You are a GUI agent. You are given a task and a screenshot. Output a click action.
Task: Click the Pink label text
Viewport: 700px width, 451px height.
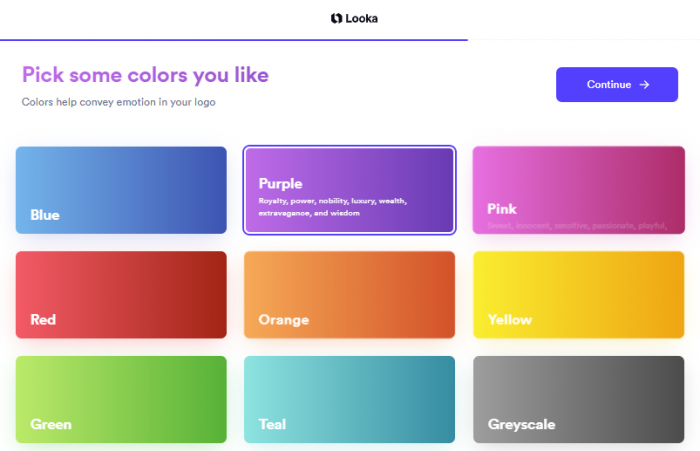pos(502,209)
